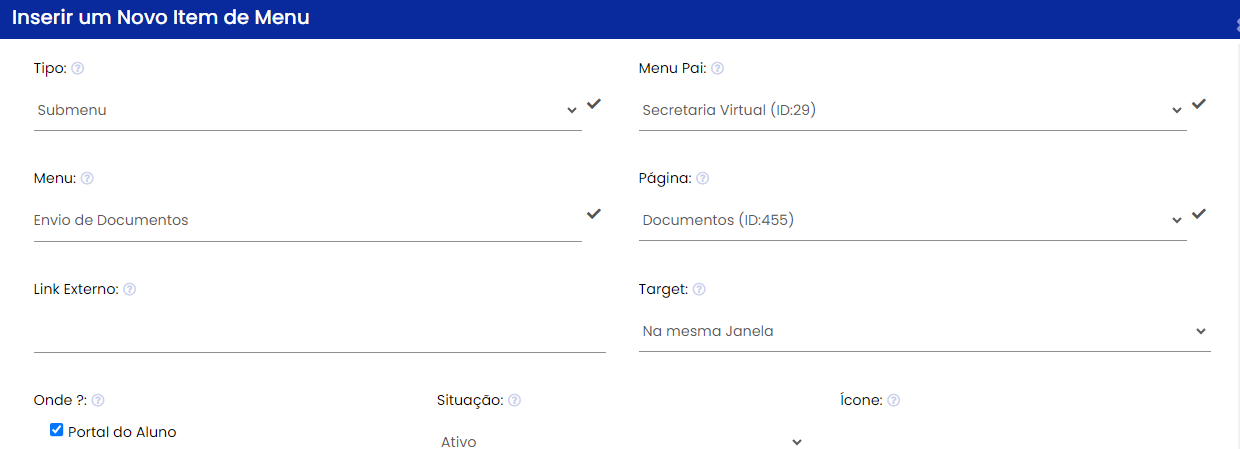Screen dimensions: 1240x449
Task: Expand the Situação dropdown showing Ativo
Action: (620, 441)
